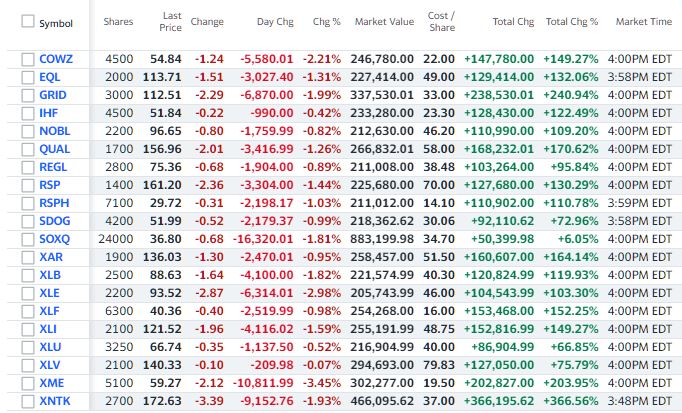The width and height of the screenshot is (682, 413).
Task: Mark the XNTK row checkbox
Action: coord(28,401)
